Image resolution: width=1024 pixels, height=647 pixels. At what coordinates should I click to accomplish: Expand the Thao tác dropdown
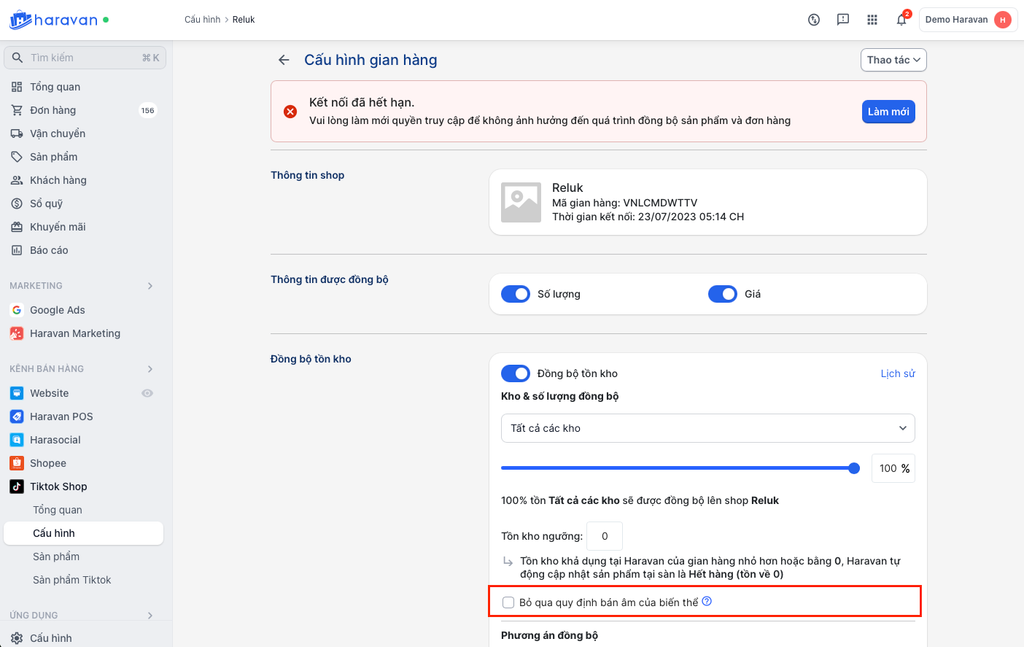coord(894,60)
